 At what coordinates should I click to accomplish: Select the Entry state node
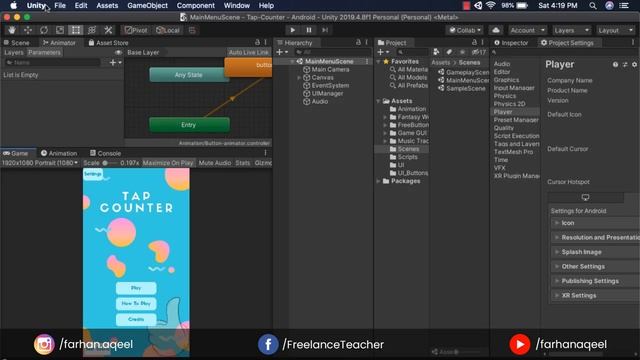(x=189, y=125)
